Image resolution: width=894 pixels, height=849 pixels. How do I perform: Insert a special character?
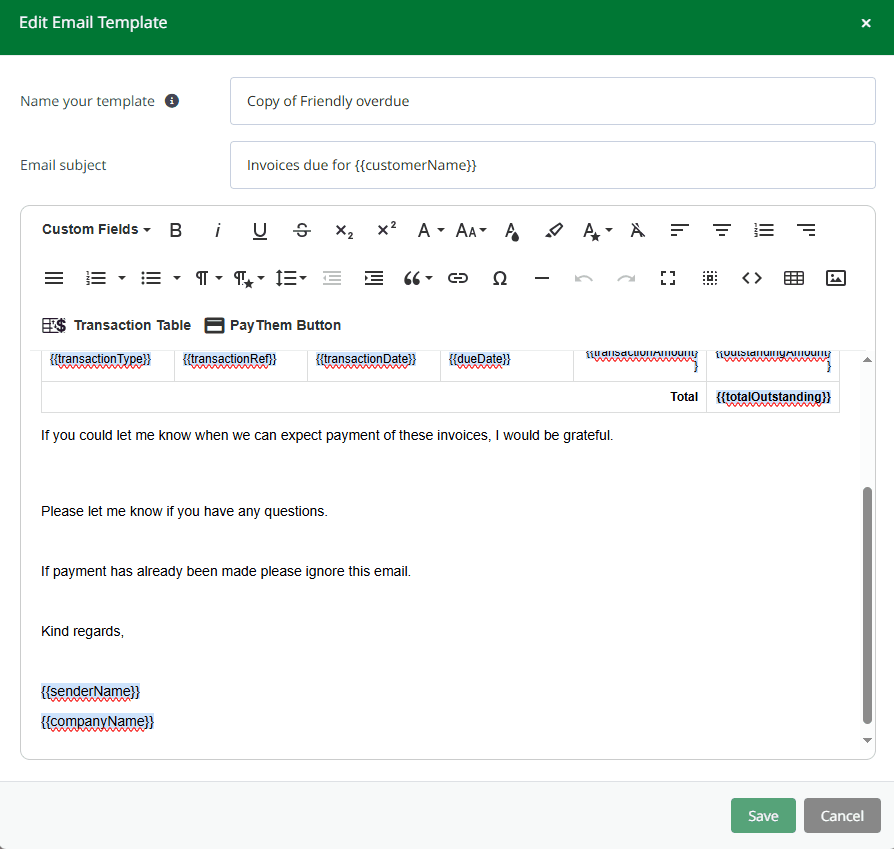click(x=499, y=278)
